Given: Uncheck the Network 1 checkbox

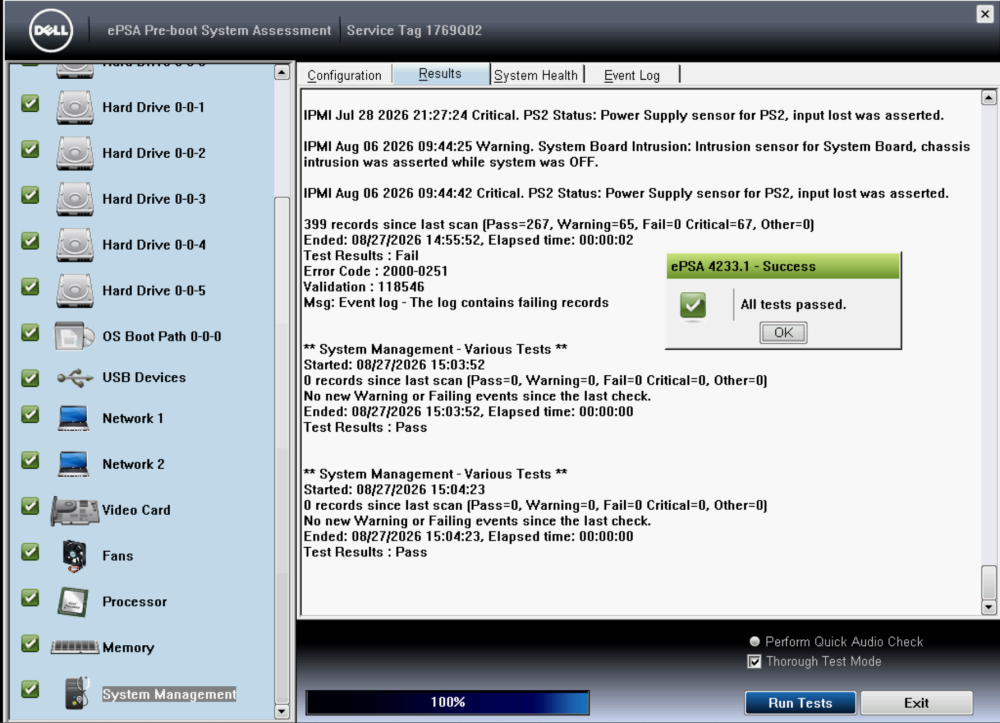Looking at the screenshot, I should tap(30, 414).
